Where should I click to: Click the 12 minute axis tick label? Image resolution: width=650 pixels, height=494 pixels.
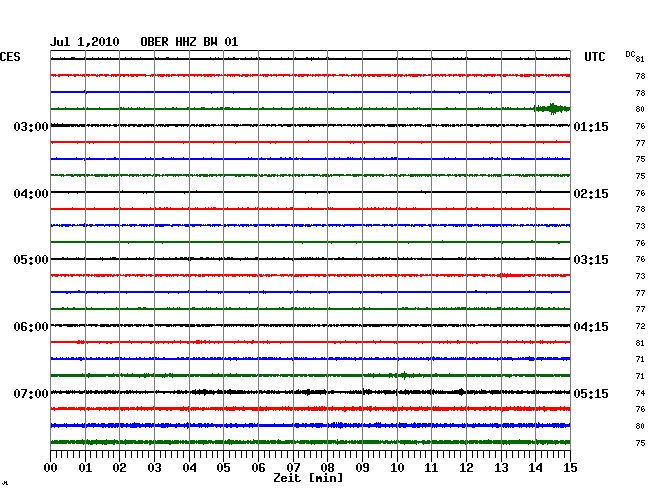(466, 468)
